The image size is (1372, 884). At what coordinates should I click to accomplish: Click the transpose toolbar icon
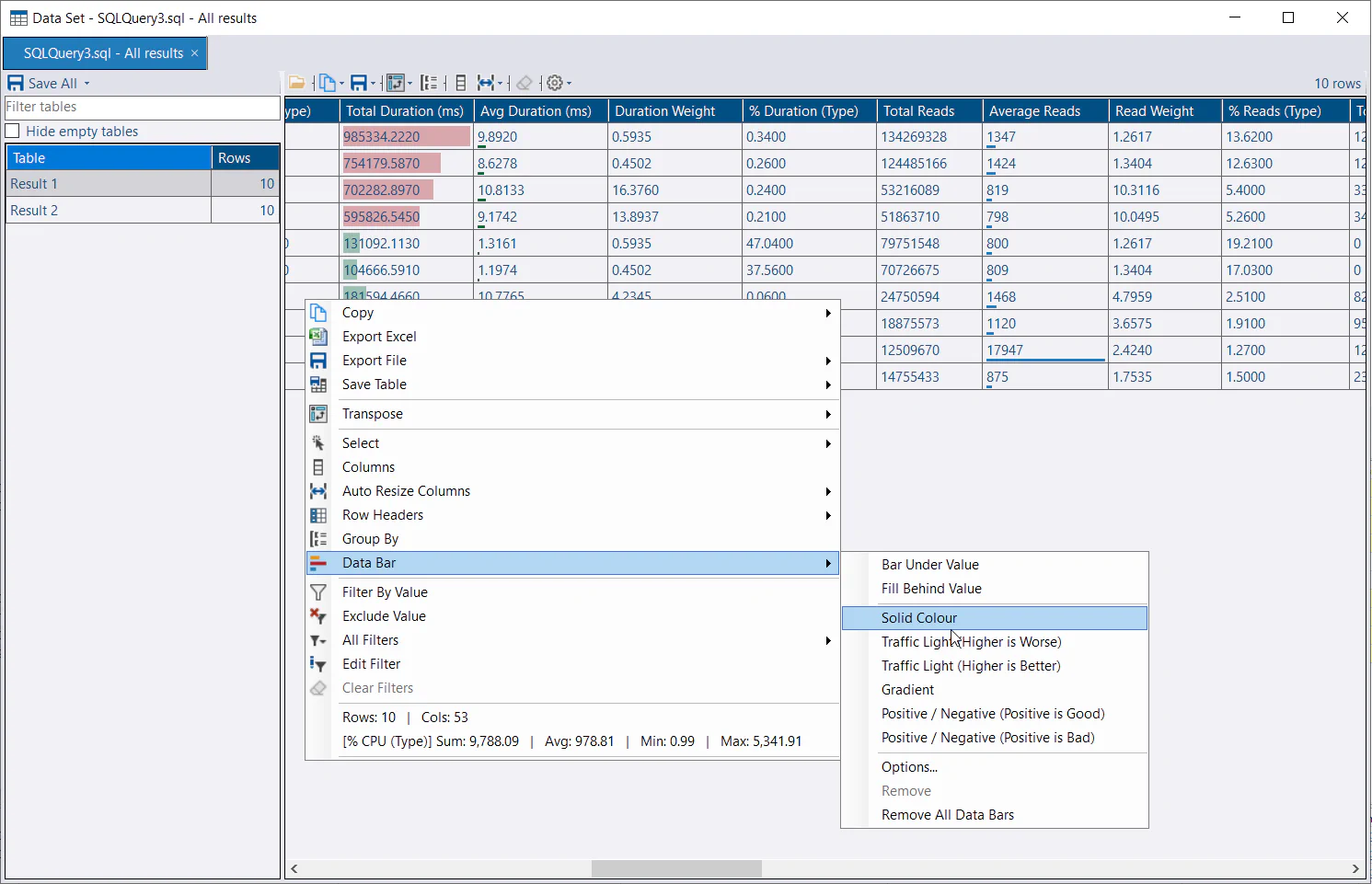tap(395, 83)
